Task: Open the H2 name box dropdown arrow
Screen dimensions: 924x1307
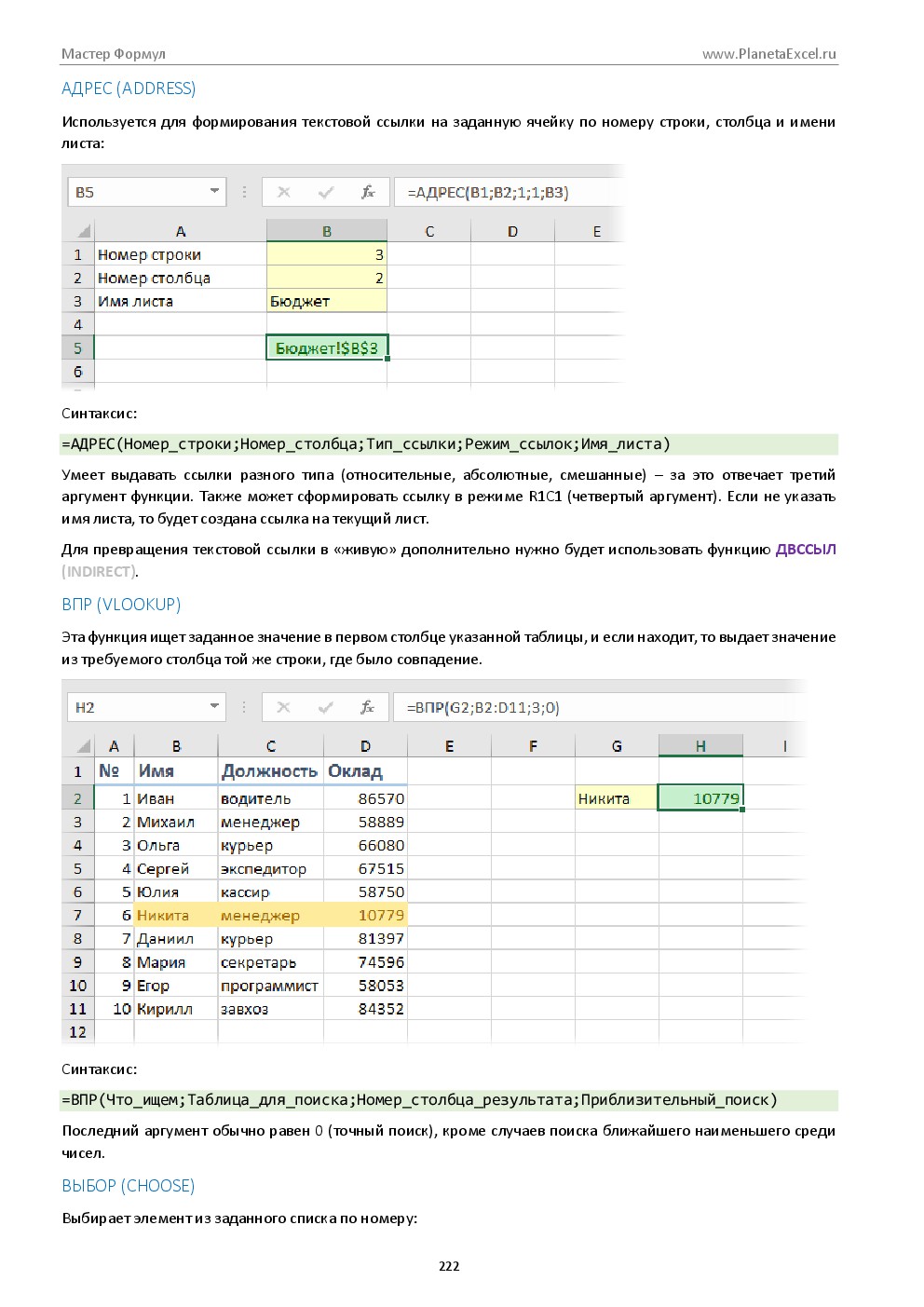Action: [x=214, y=707]
